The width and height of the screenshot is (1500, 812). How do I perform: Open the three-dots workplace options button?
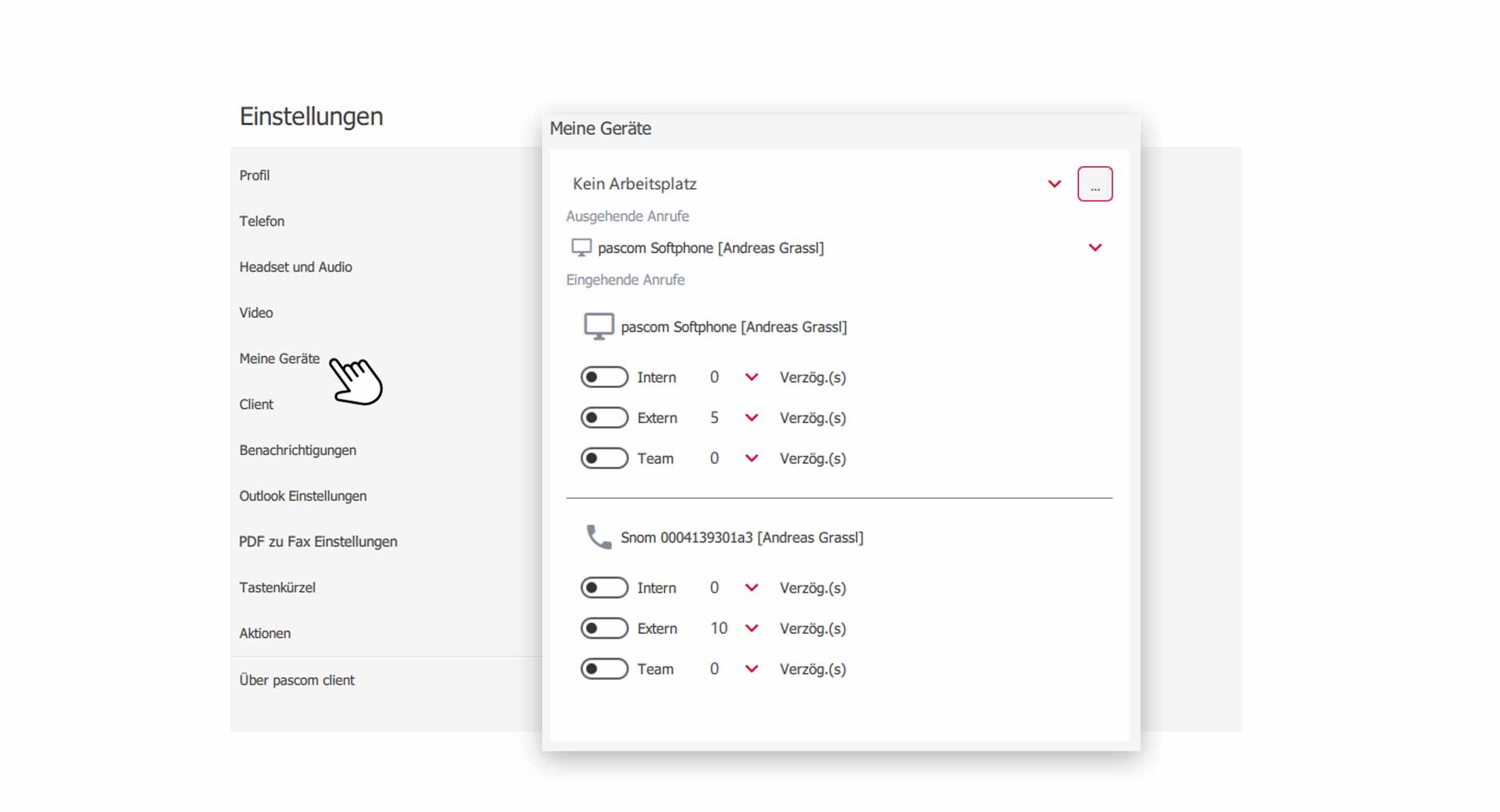[x=1095, y=184]
